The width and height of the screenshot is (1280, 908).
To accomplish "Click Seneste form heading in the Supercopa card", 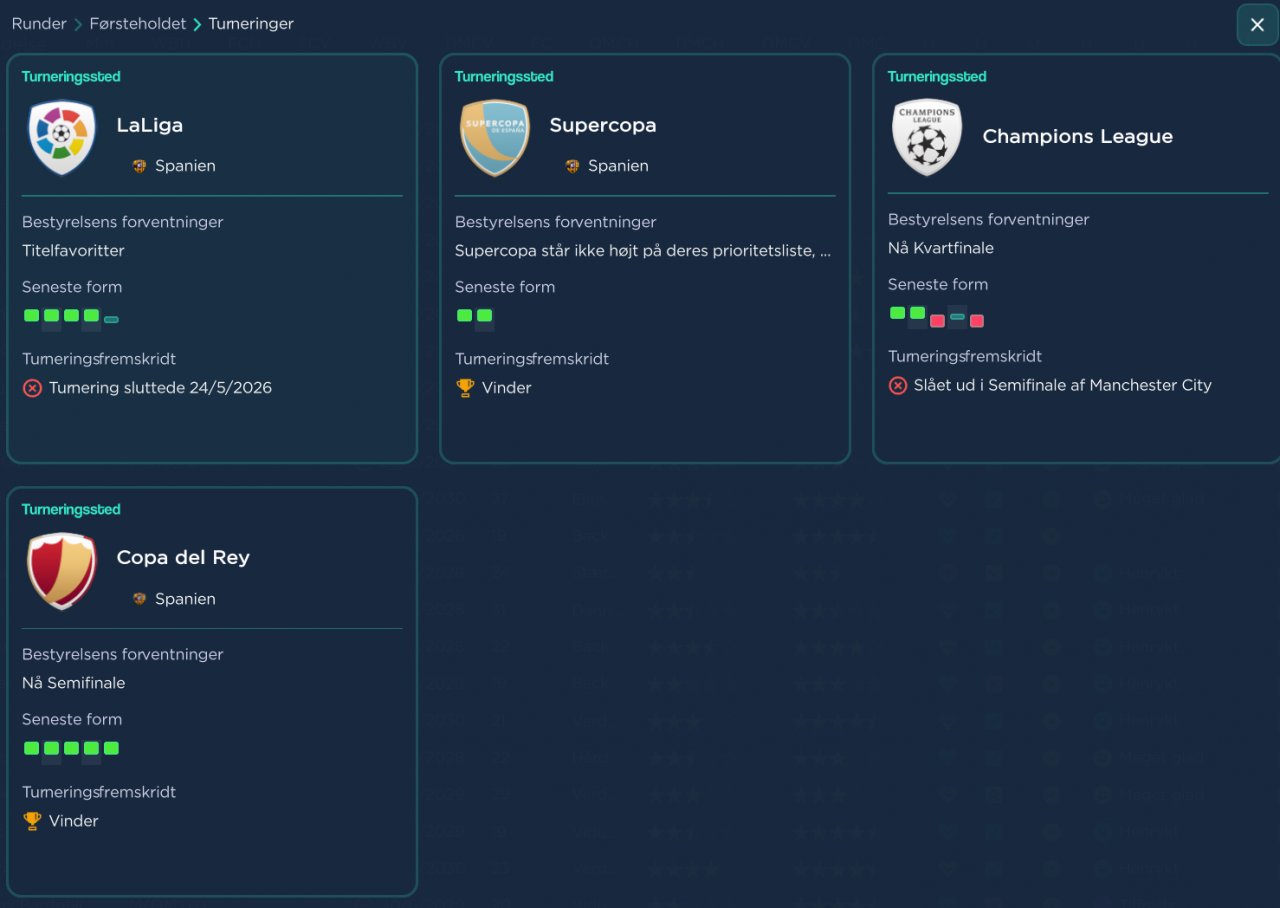I will [505, 287].
